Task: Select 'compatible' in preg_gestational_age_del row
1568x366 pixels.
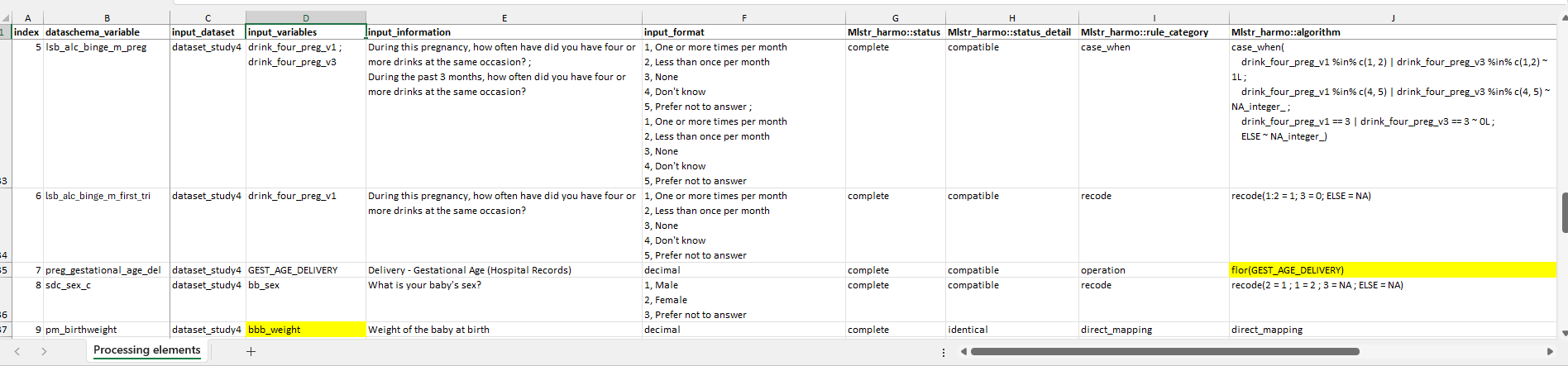Action: click(1012, 270)
